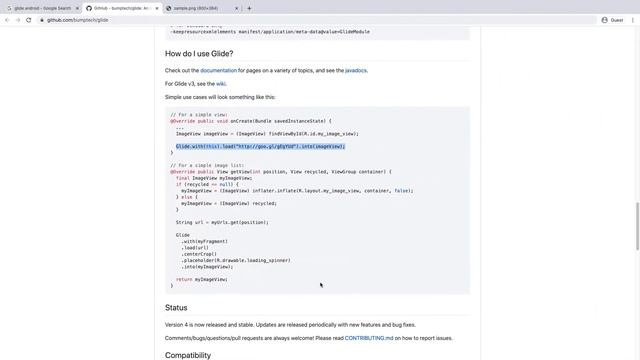Viewport: 640px width, 360px height.
Task: Switch to the glide android Google Search tab
Action: click(42, 8)
